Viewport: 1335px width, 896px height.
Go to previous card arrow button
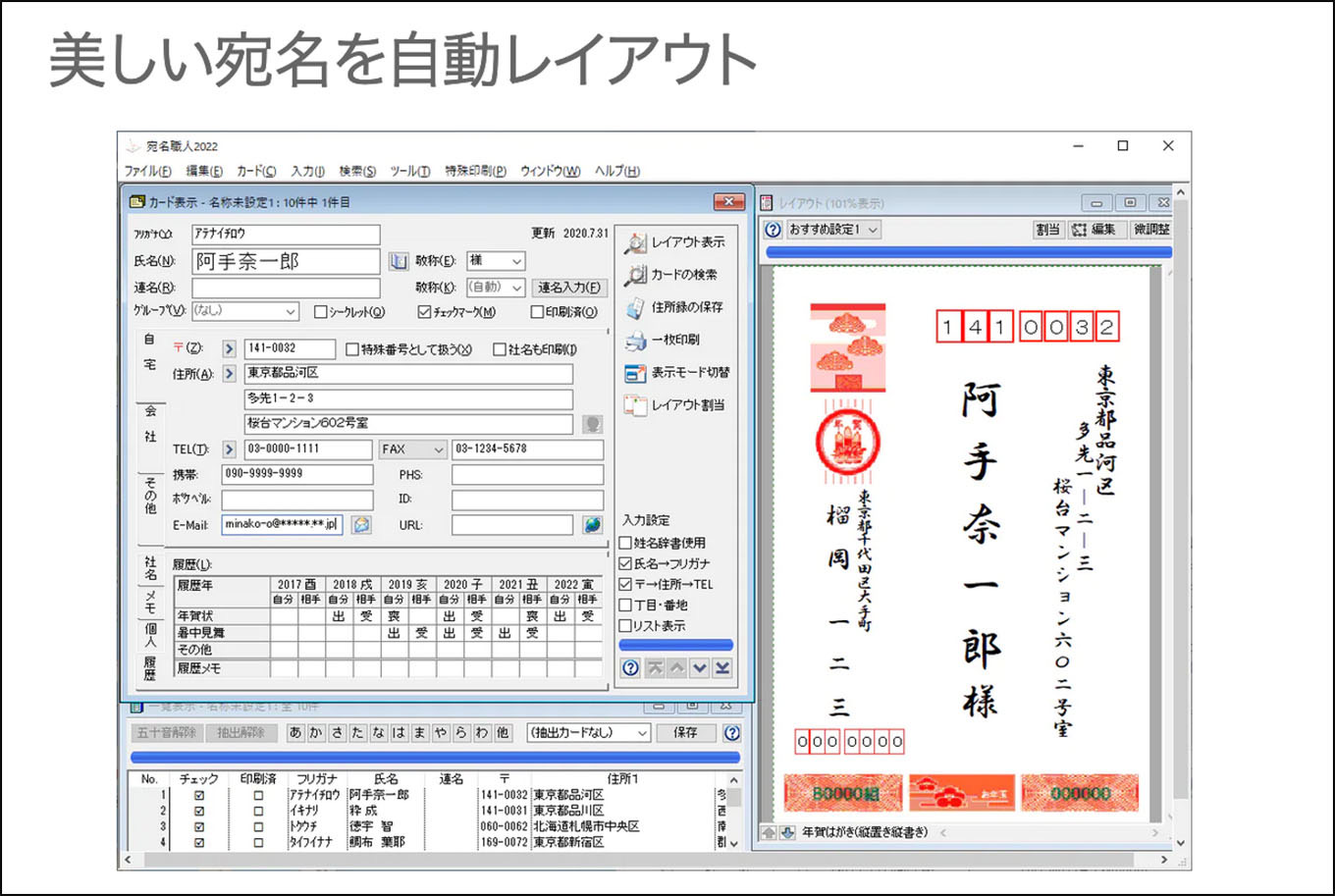click(677, 668)
